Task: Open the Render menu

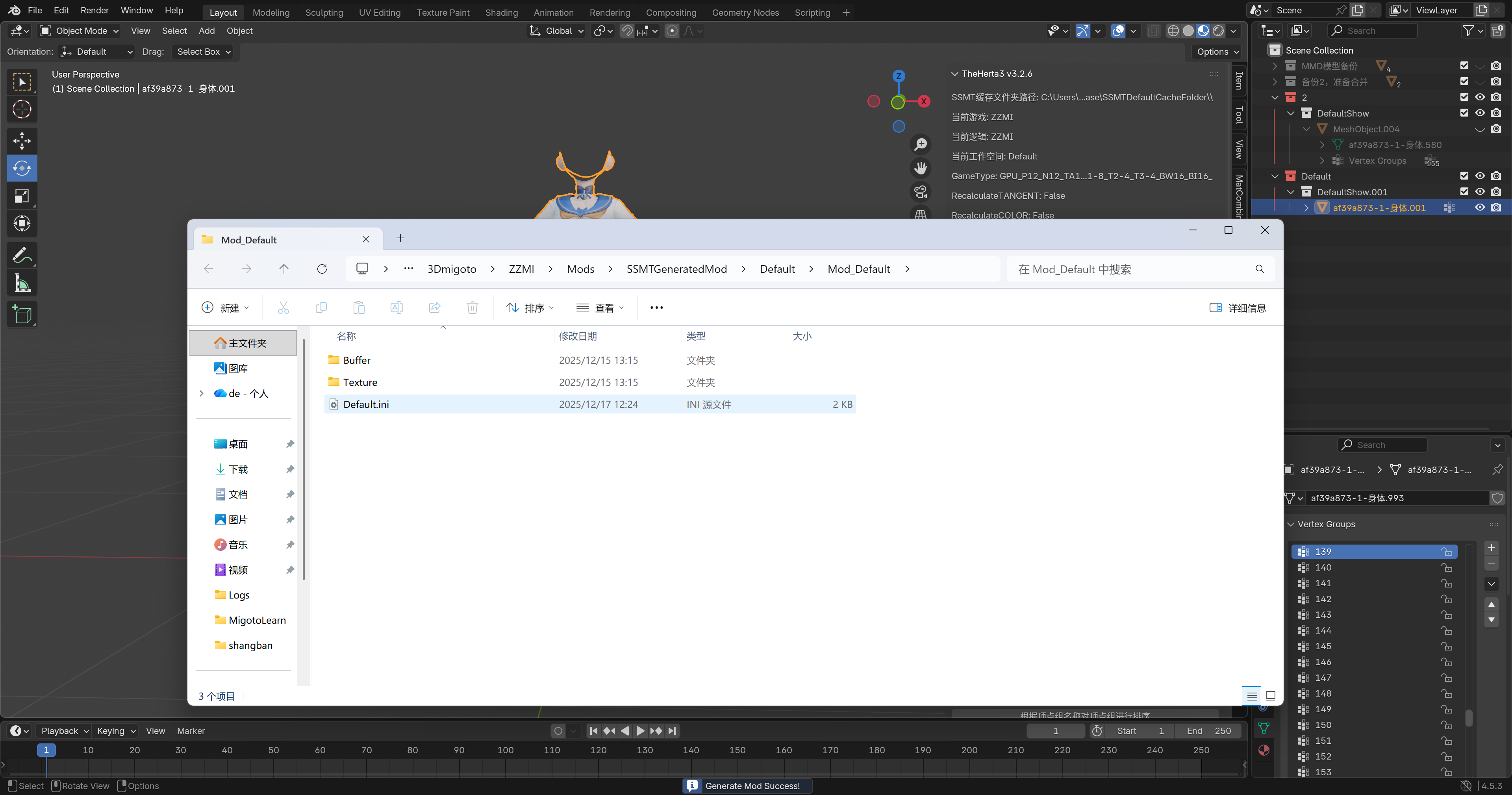Action: [x=94, y=11]
